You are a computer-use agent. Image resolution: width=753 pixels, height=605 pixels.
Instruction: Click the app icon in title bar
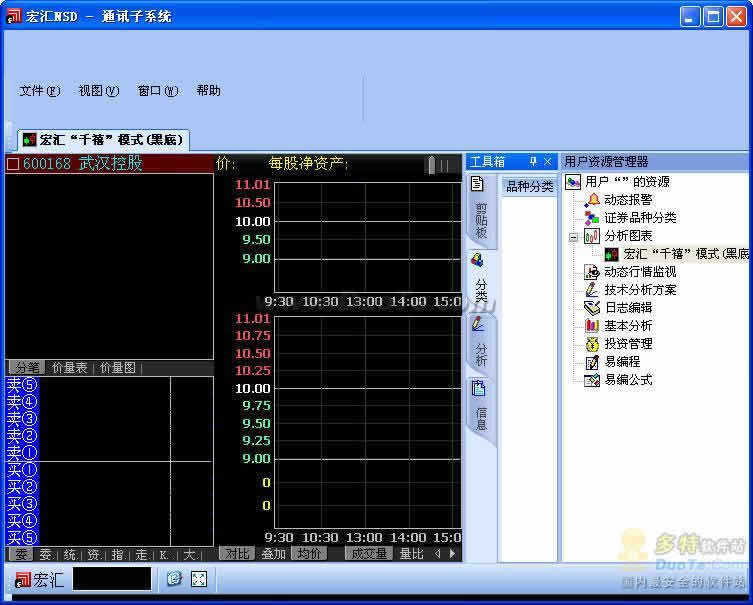pos(14,16)
